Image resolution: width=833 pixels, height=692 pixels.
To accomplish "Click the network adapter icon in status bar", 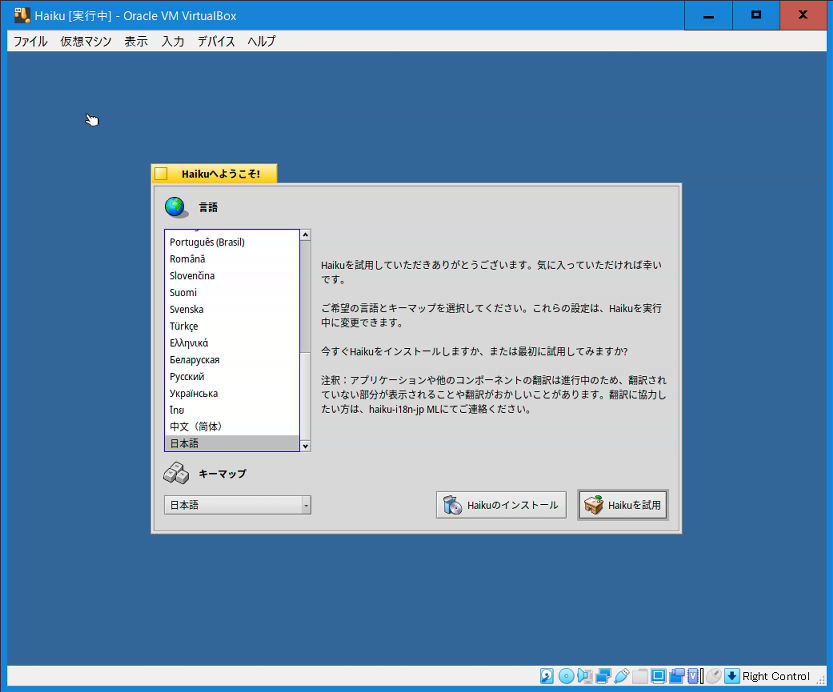I will [604, 676].
